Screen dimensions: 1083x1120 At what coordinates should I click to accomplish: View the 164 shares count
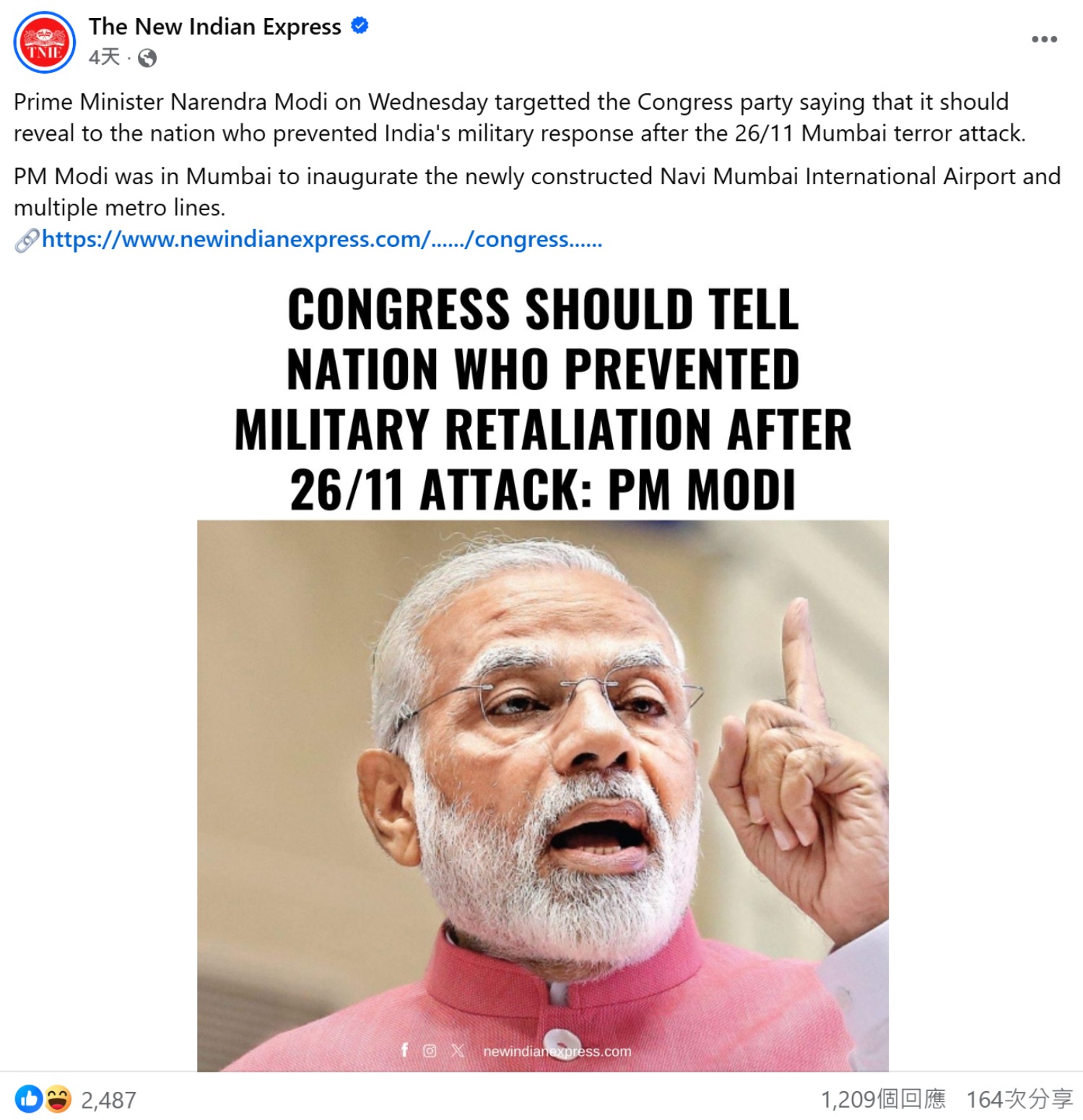(1019, 1099)
